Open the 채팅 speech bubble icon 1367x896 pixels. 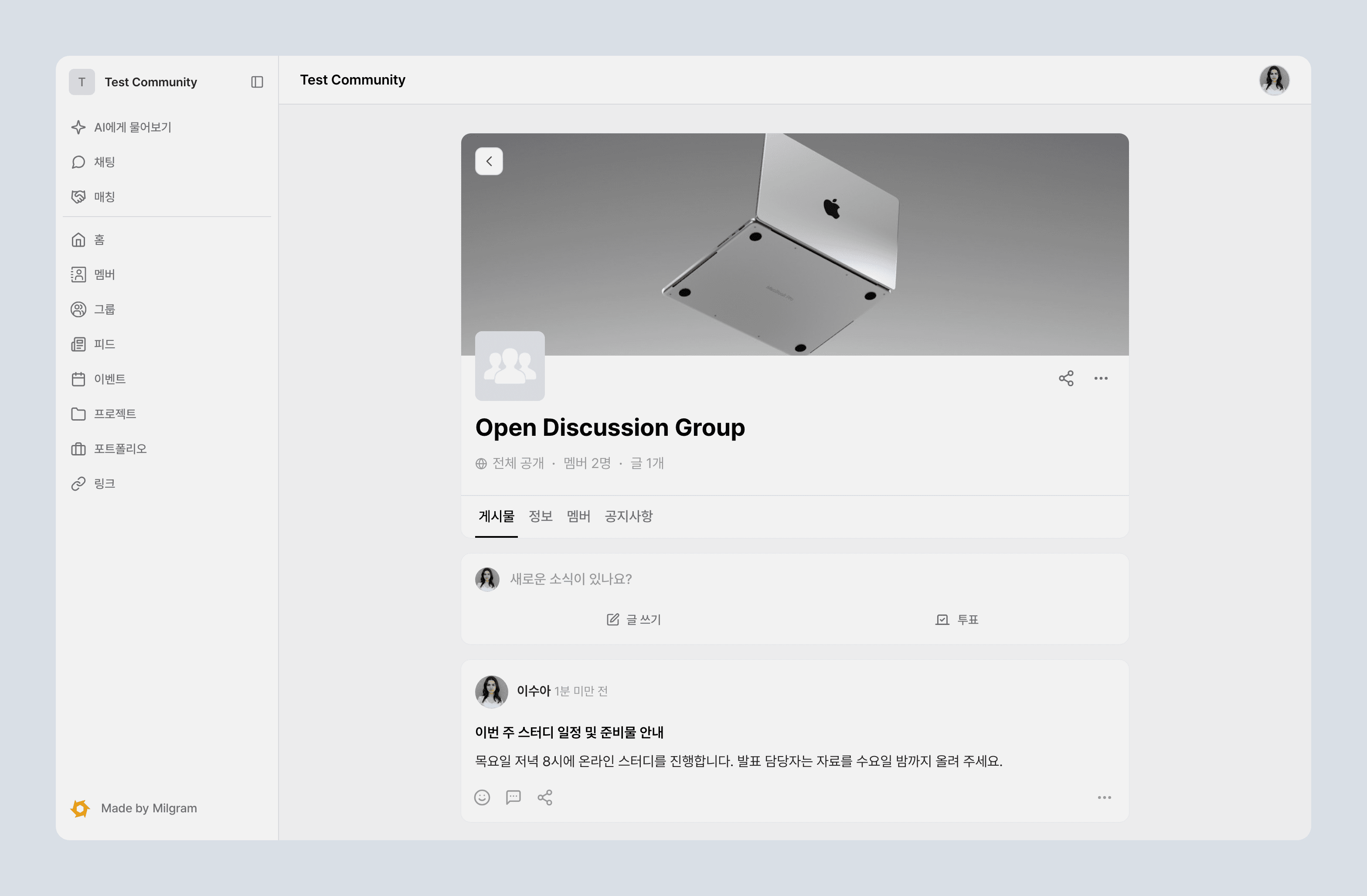78,162
